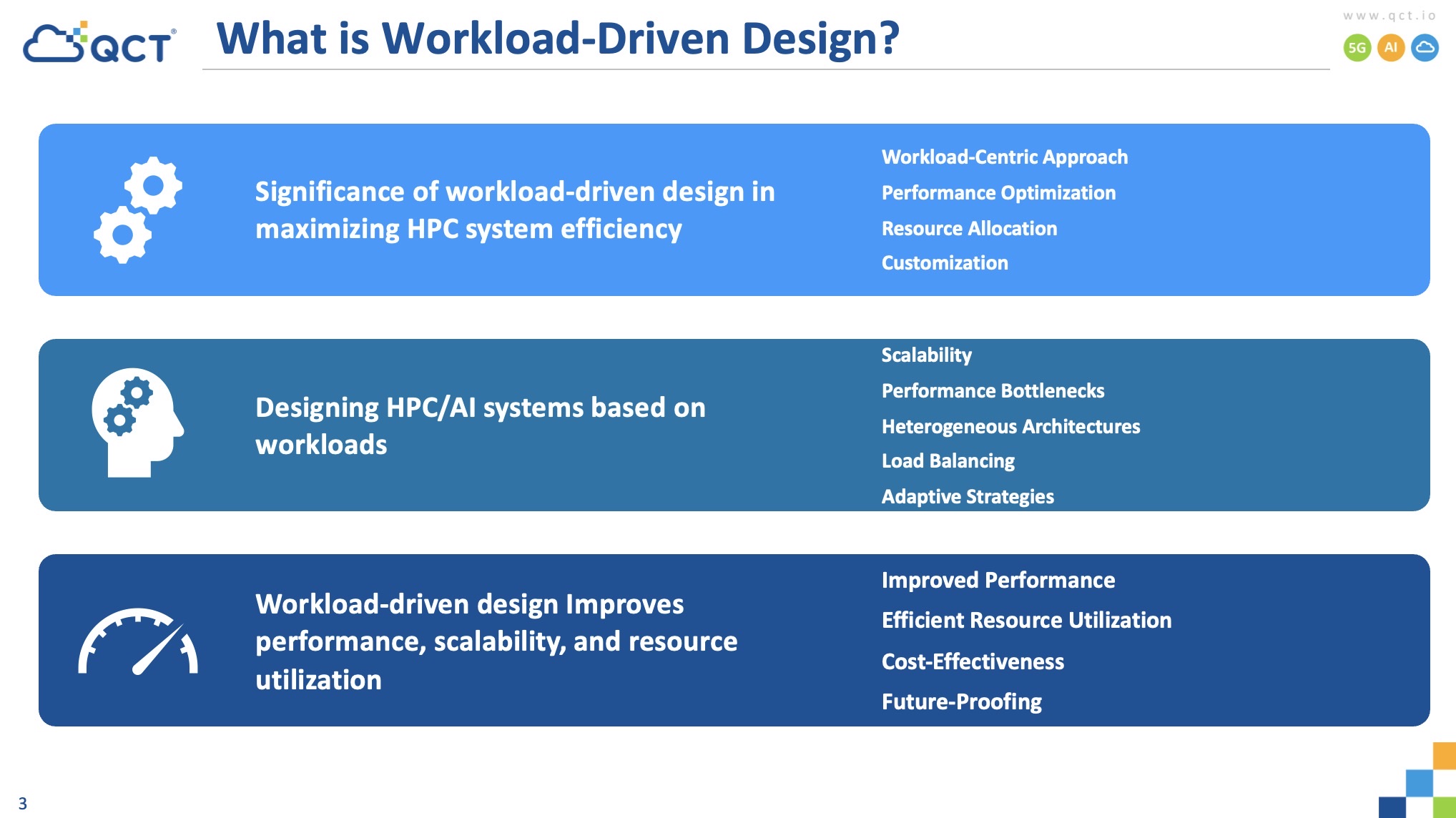Click the slide title 'What is Workload-Driven Design?'

click(x=558, y=39)
